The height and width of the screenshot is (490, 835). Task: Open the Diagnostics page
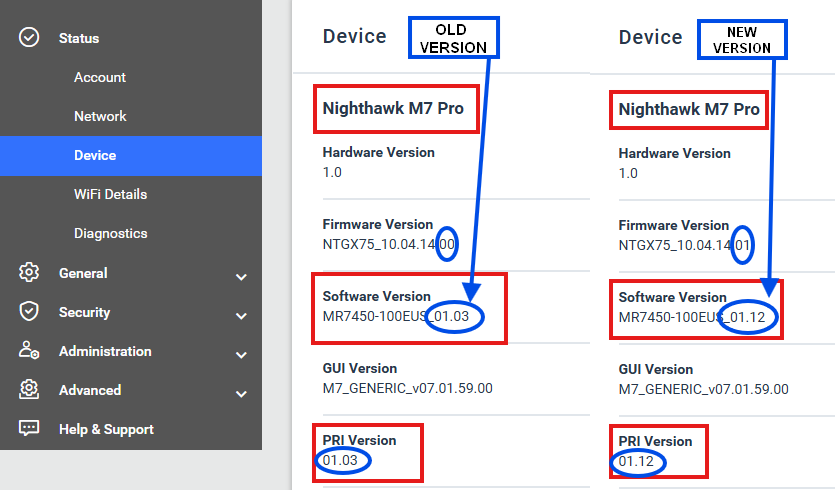(110, 233)
